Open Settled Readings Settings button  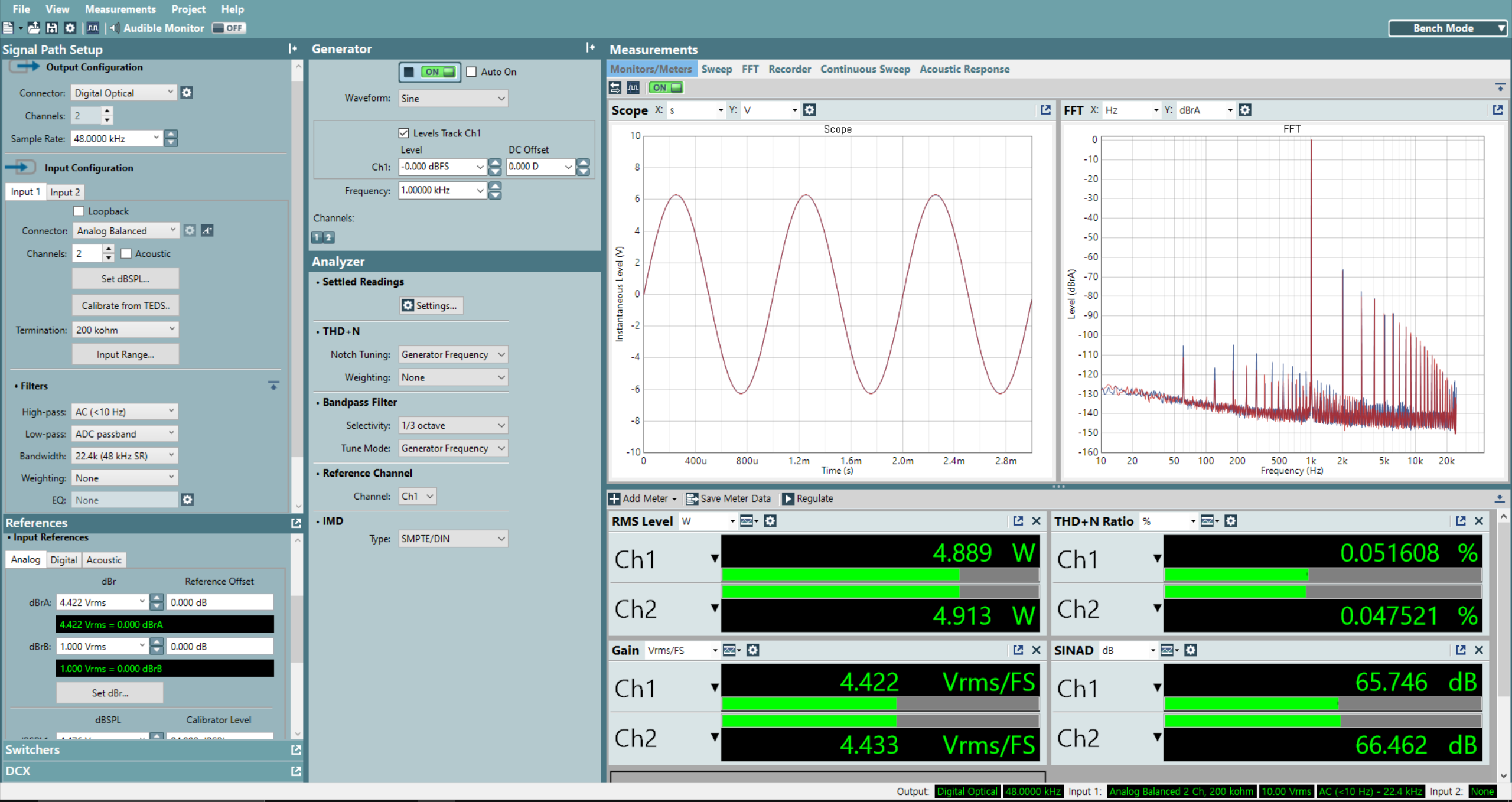coord(431,306)
